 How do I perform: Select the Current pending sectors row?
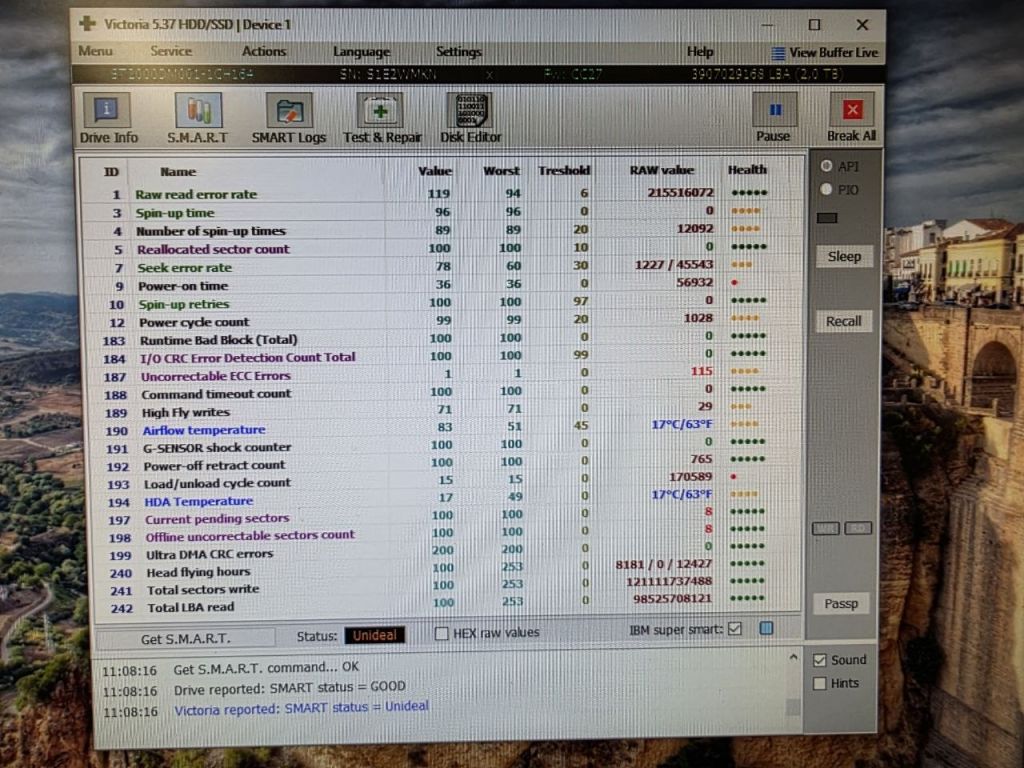tap(441, 519)
